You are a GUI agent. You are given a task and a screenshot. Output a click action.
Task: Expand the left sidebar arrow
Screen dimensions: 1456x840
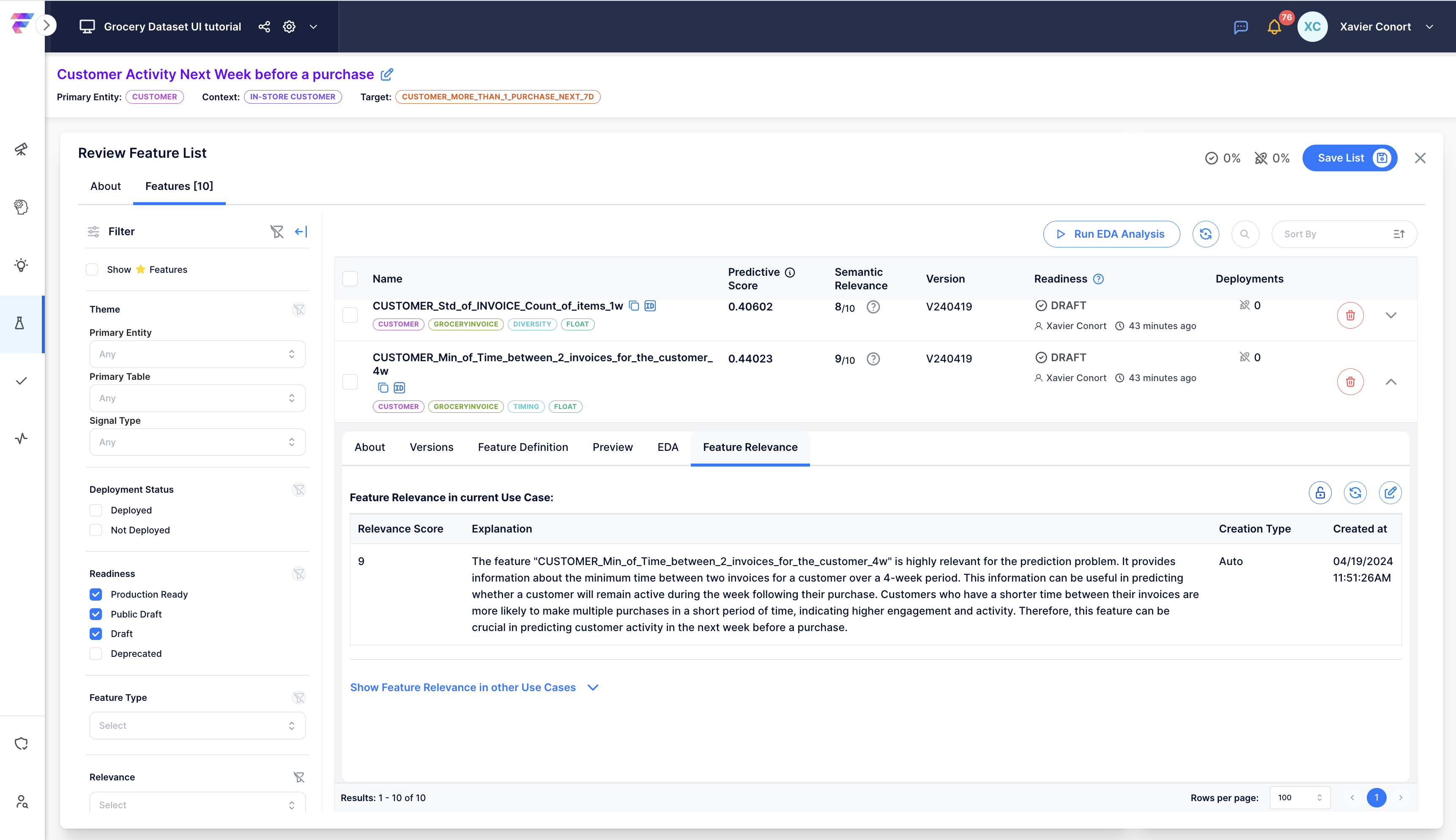(x=46, y=26)
